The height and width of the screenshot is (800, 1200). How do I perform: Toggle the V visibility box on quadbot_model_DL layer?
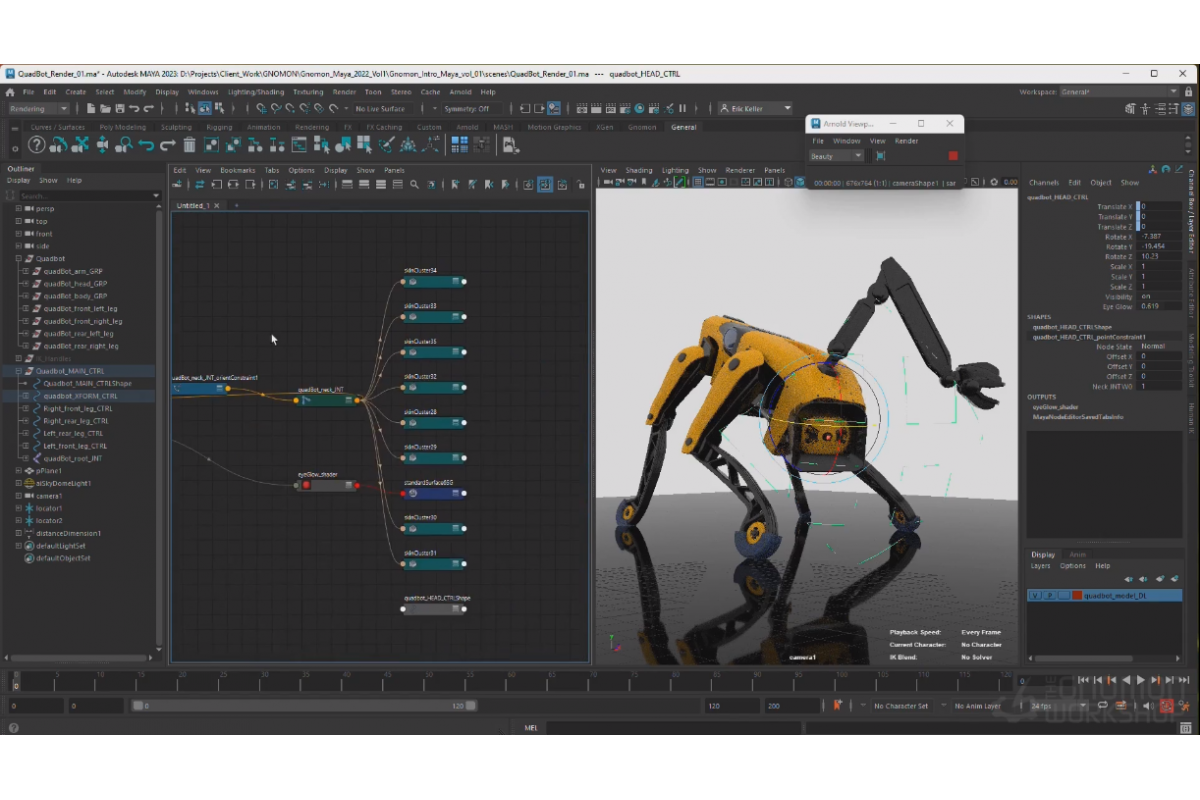(x=1035, y=595)
